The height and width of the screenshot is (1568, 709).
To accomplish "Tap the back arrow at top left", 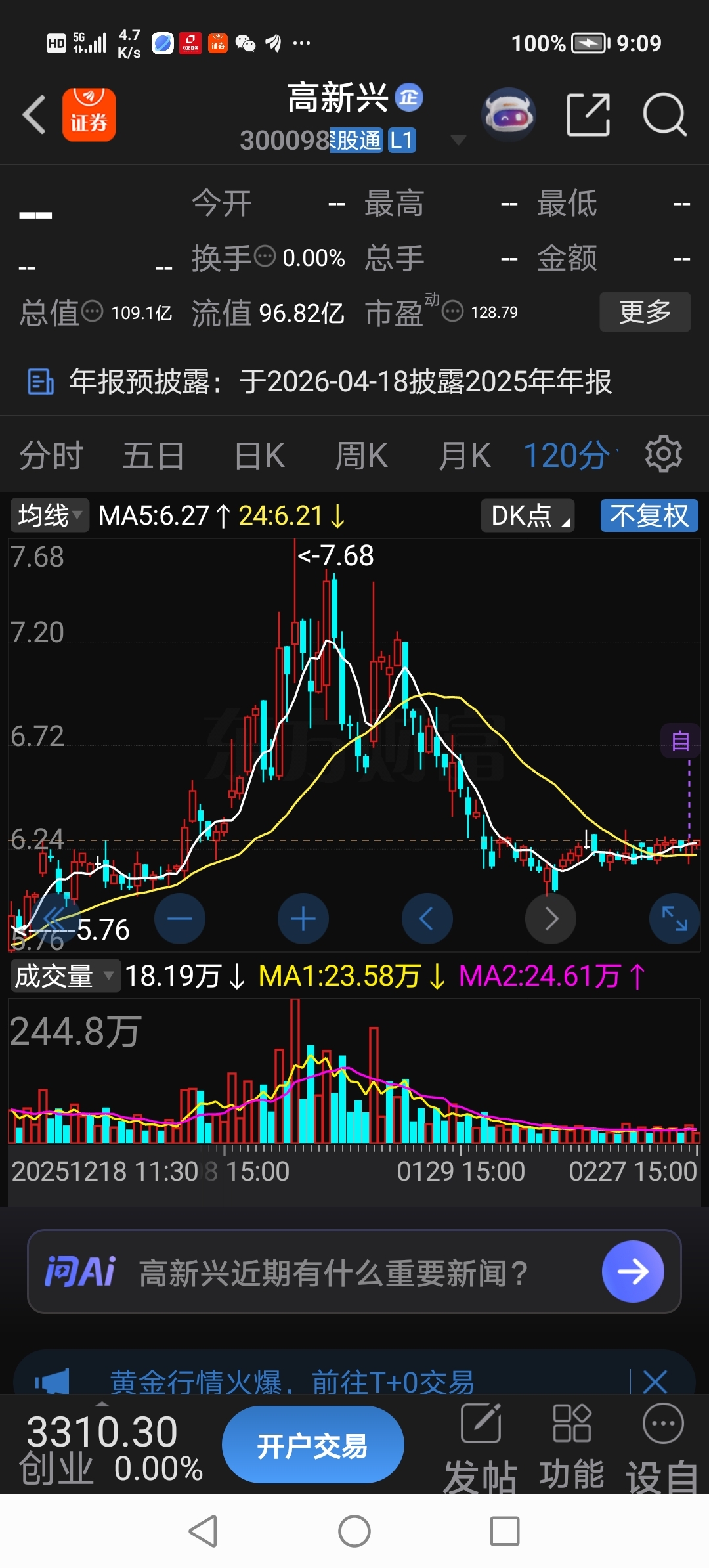I will 34,115.
